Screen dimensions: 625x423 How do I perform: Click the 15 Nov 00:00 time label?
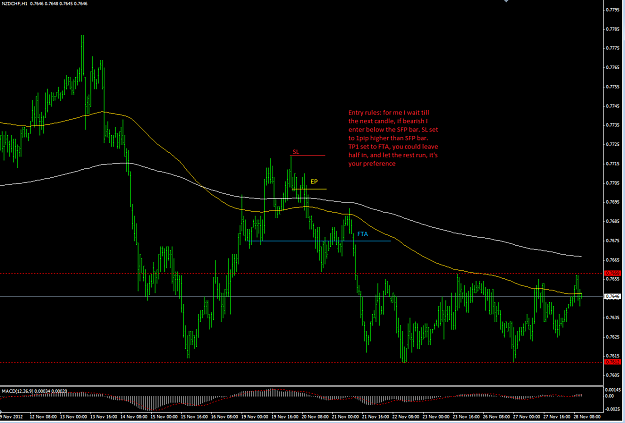point(163,417)
